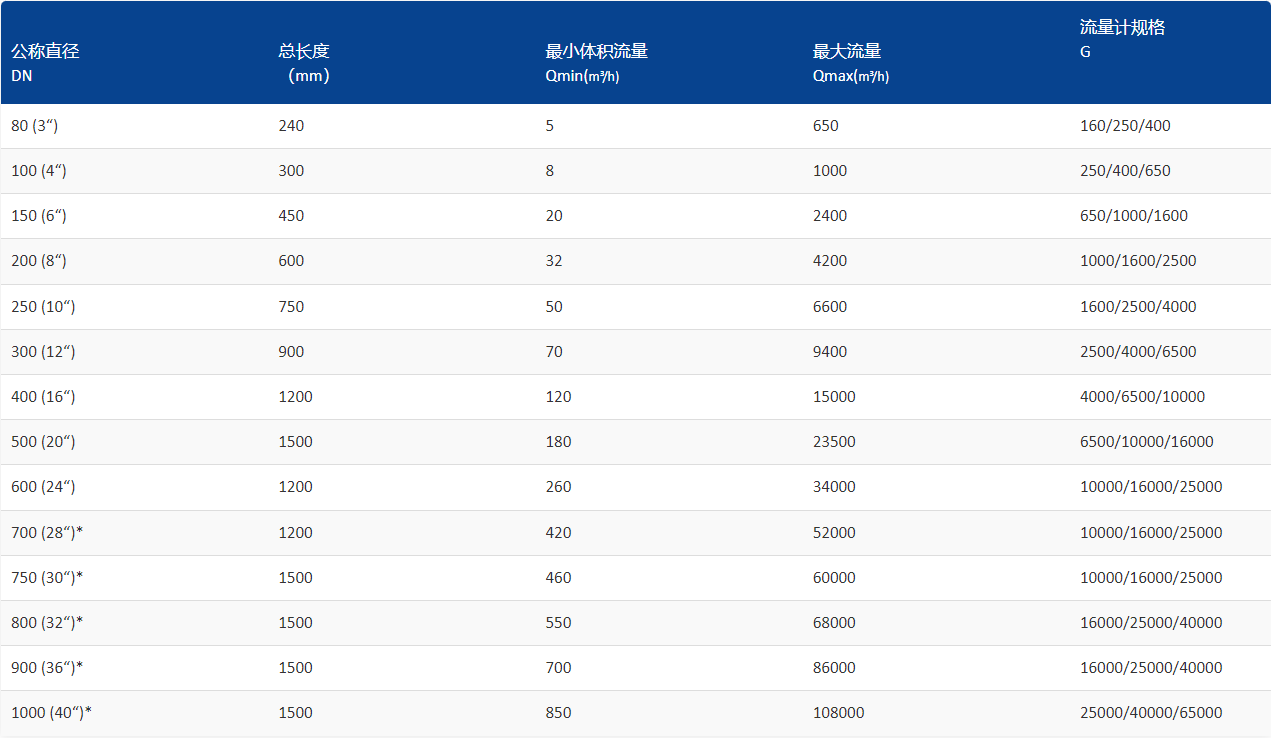
Task: Click Qmin value 550
Action: coord(558,623)
